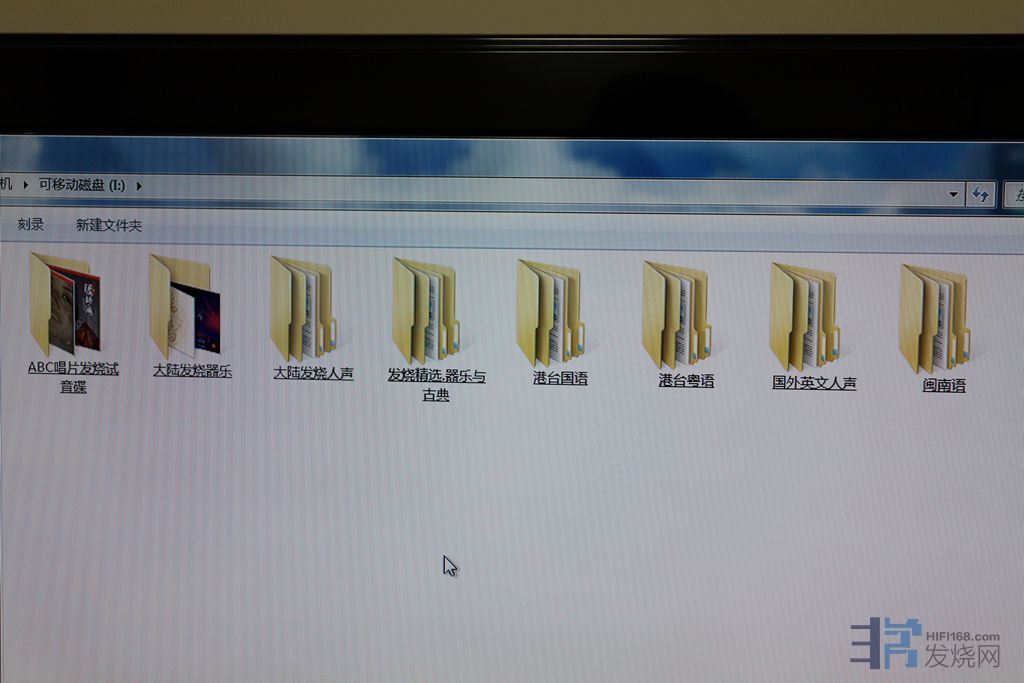The height and width of the screenshot is (683, 1024).
Task: Click the 大陆发烧人声 name label
Action: click(313, 373)
